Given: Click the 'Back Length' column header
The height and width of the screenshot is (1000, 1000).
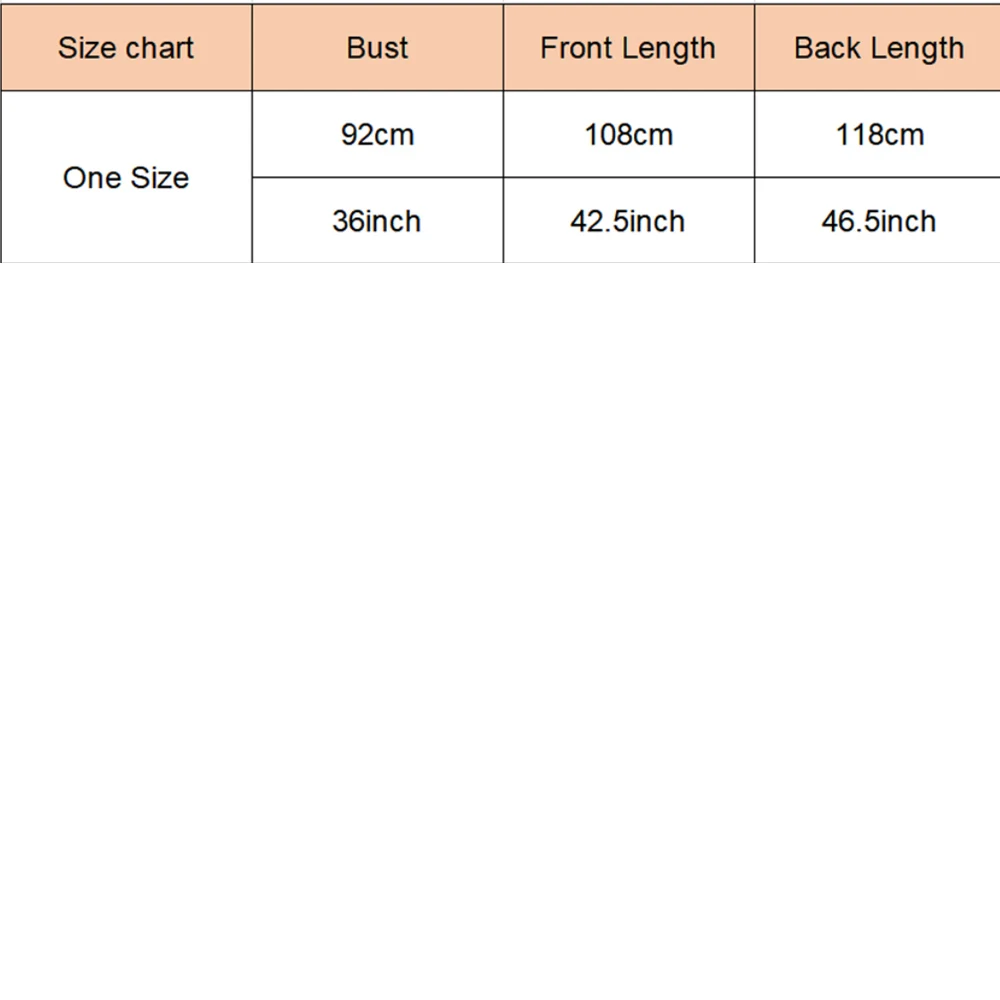Looking at the screenshot, I should 878,48.
